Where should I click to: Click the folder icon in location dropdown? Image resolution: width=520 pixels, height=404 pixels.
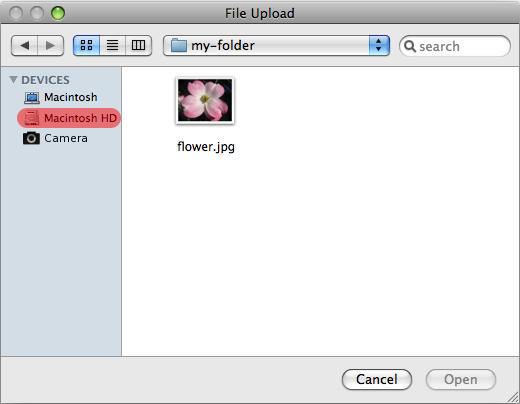[x=179, y=45]
